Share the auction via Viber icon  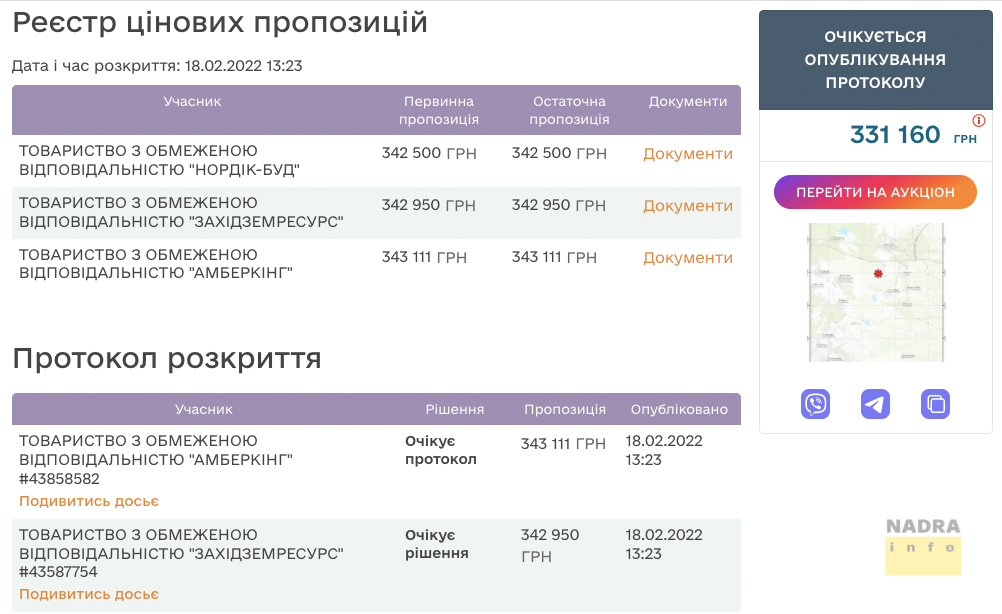[816, 404]
